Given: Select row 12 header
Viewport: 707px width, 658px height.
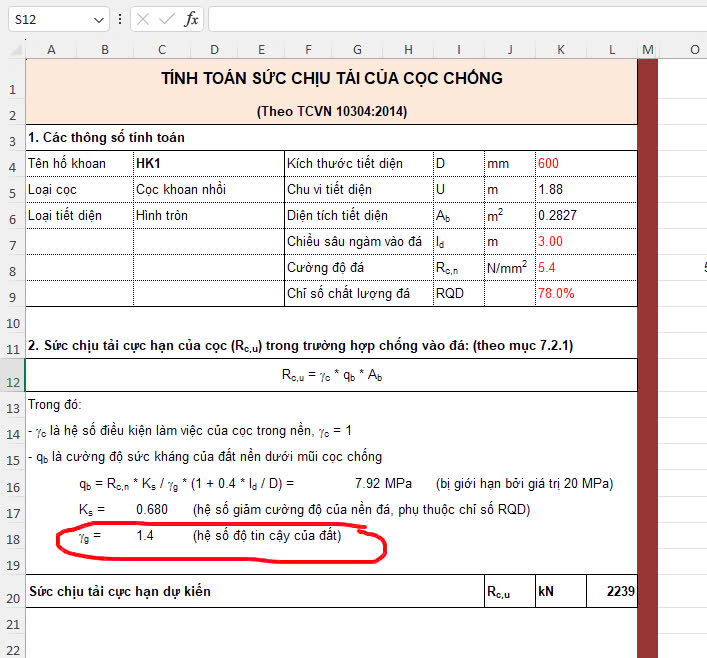Looking at the screenshot, I should tap(12, 382).
